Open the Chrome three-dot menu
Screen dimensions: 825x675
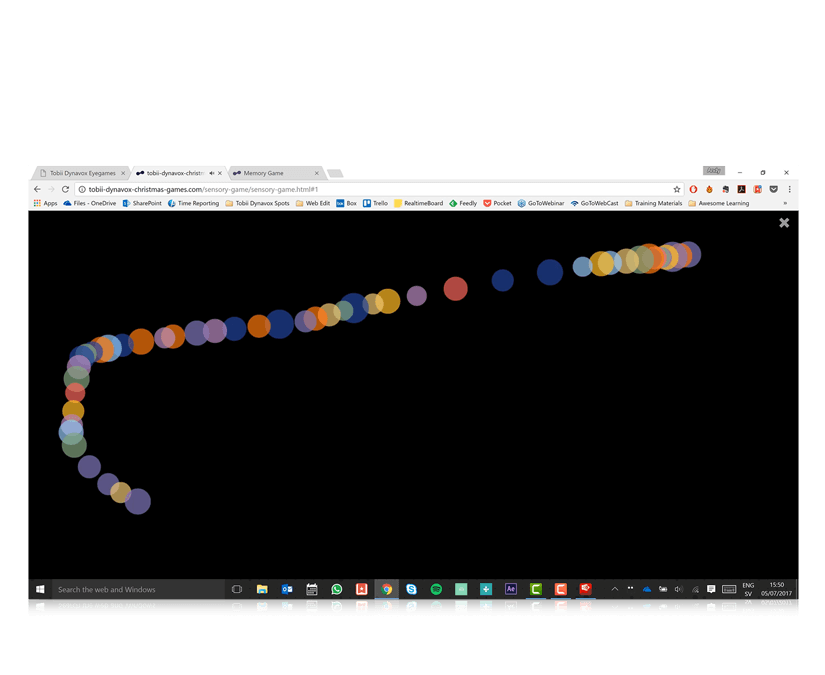click(x=789, y=189)
